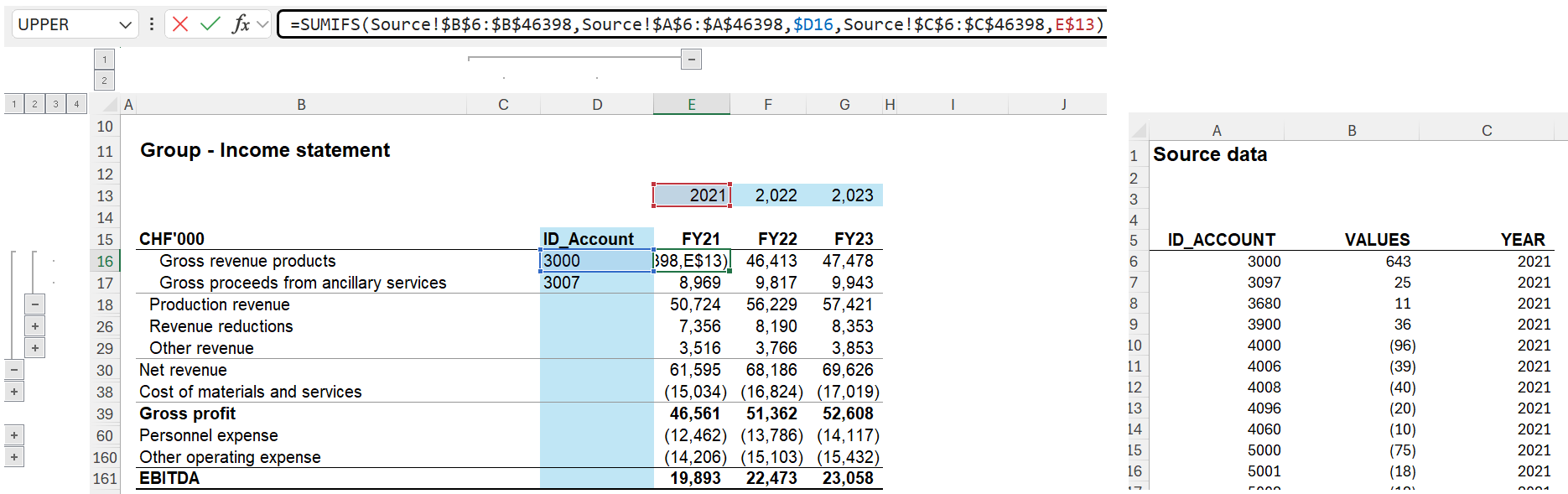Select the YEAR header on the Source sheet
The image size is (1568, 494).
pos(1523,240)
